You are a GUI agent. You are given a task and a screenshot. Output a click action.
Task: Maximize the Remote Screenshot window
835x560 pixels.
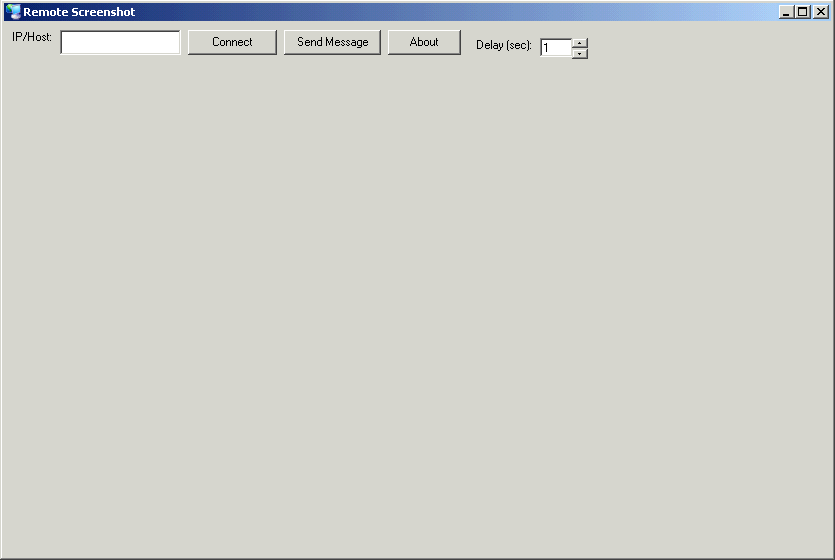tap(802, 12)
